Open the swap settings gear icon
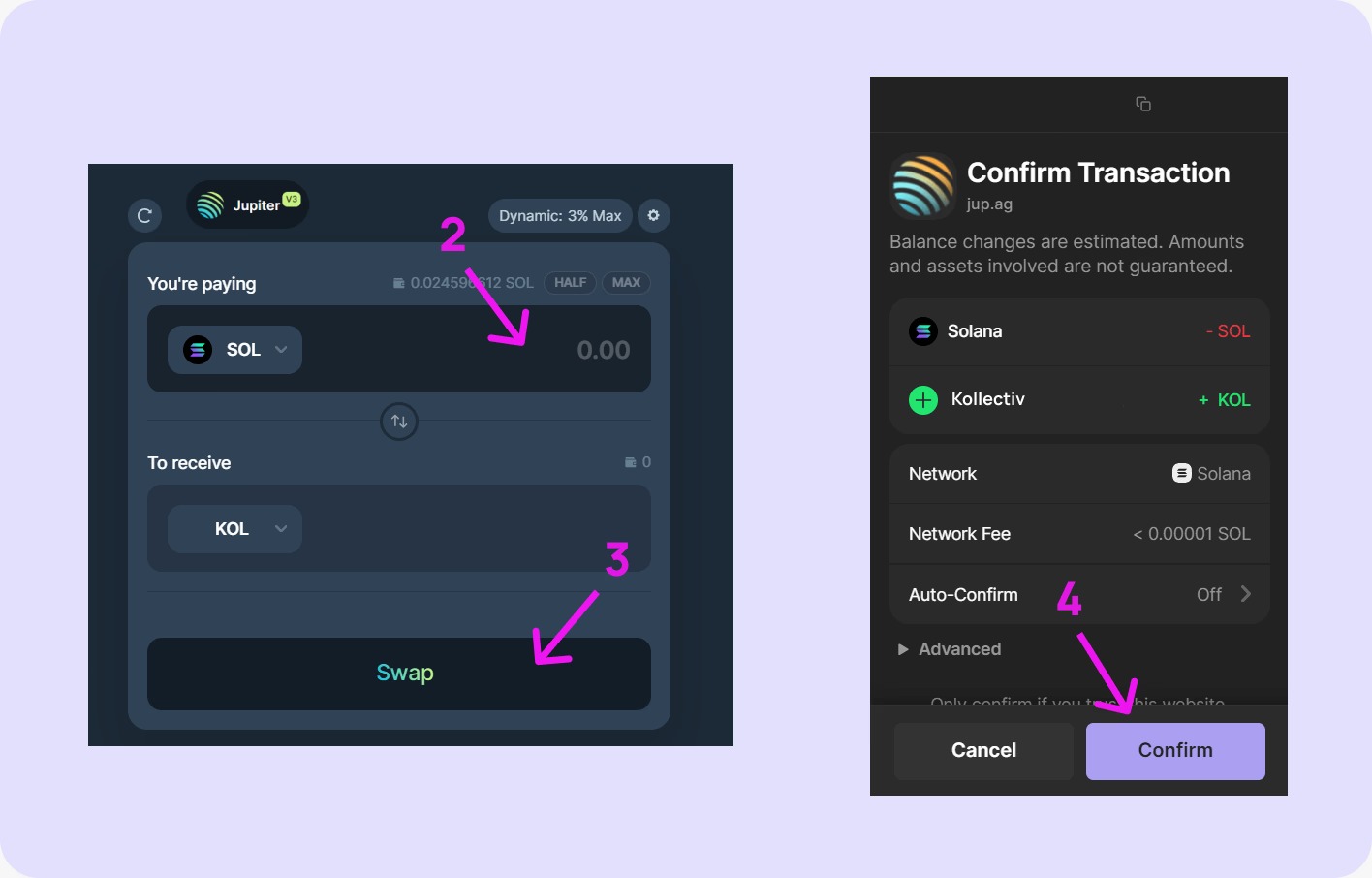Image resolution: width=1372 pixels, height=878 pixels. [x=653, y=215]
